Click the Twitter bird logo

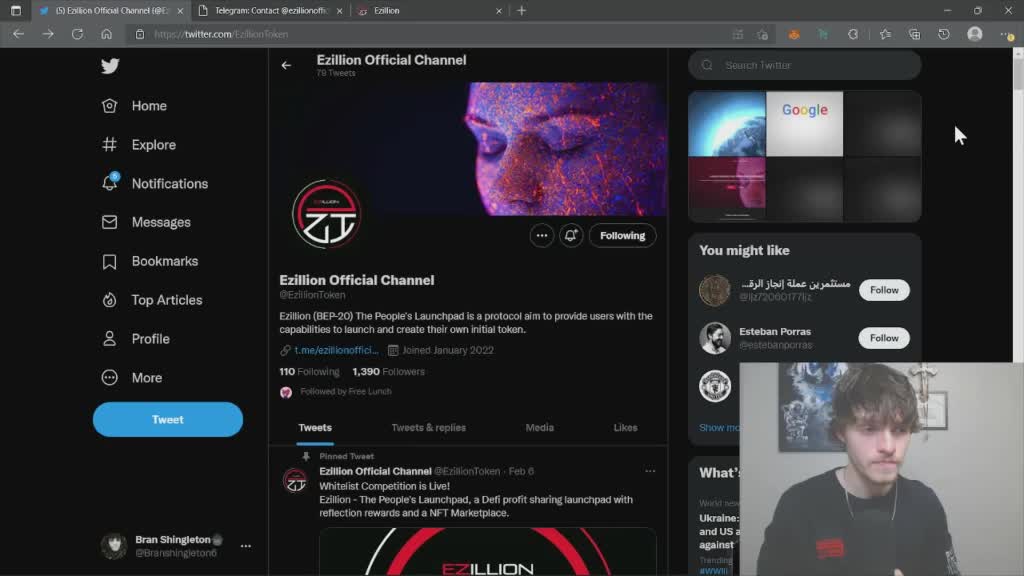(x=110, y=66)
